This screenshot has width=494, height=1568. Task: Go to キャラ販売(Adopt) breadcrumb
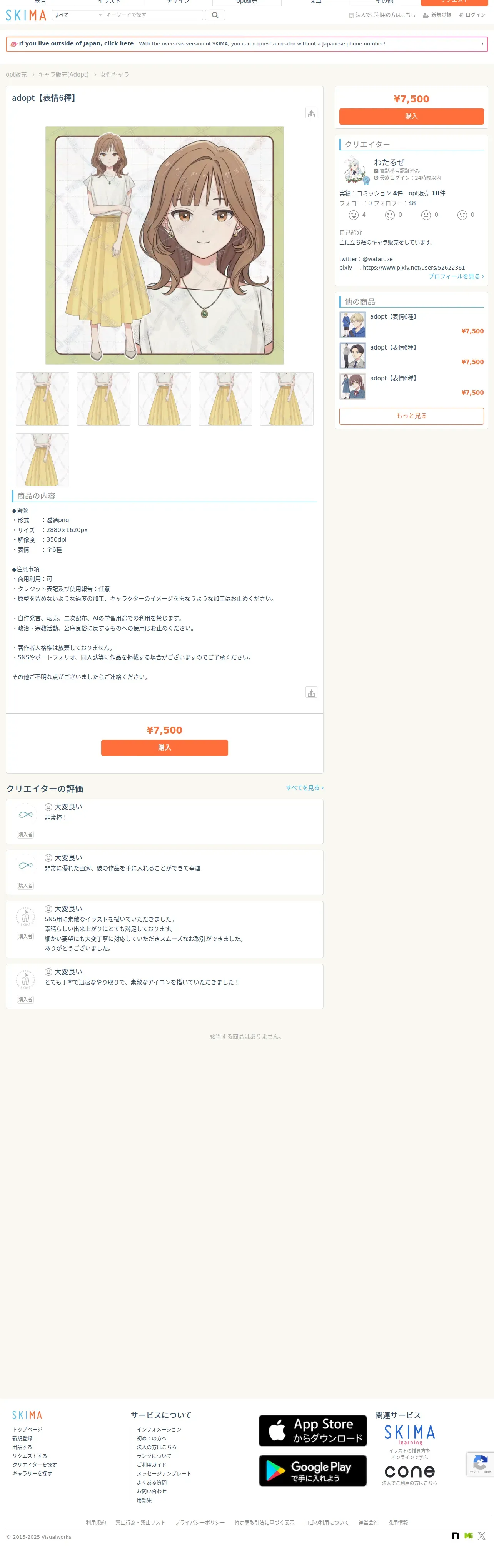pyautogui.click(x=63, y=74)
